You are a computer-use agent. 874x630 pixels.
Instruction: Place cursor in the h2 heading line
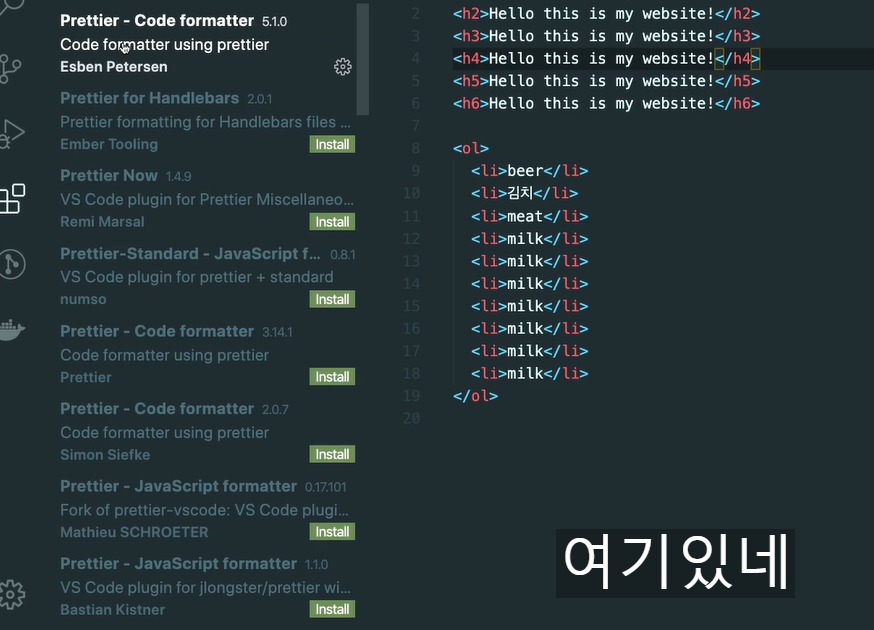(606, 14)
